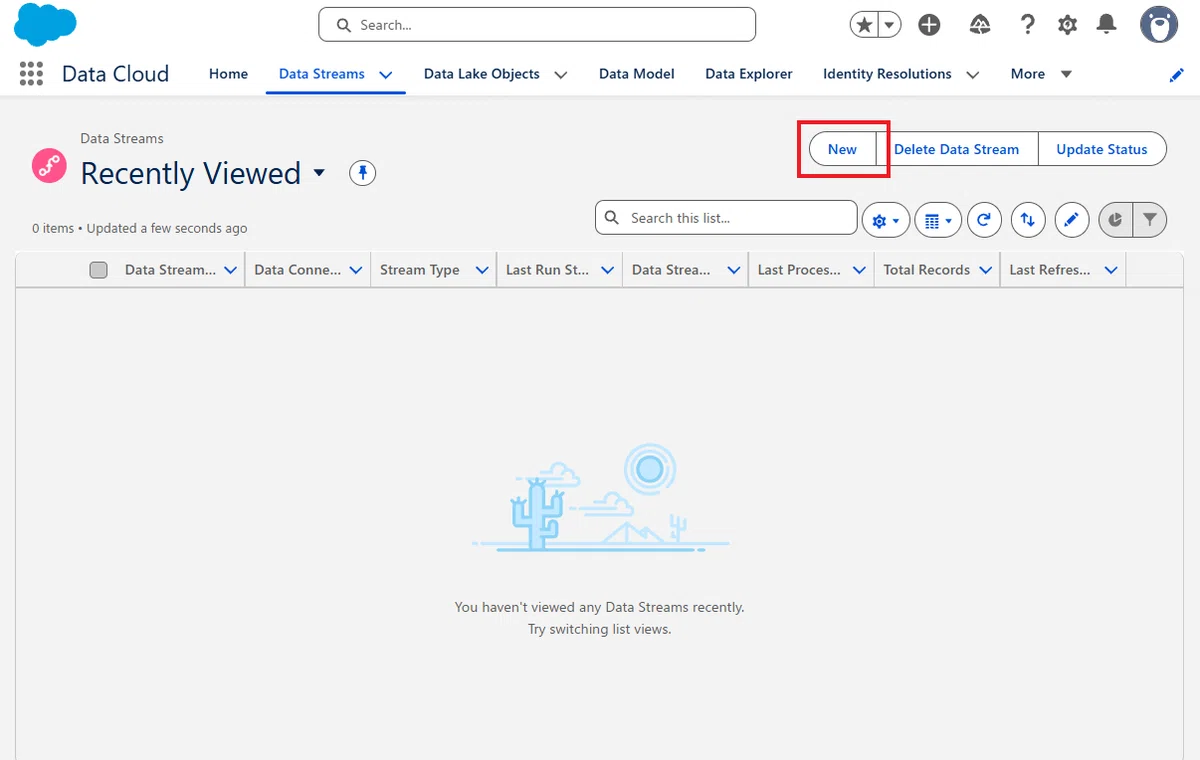Open the Last Refreshed column menu chevron
The width and height of the screenshot is (1200, 760).
click(x=1111, y=270)
